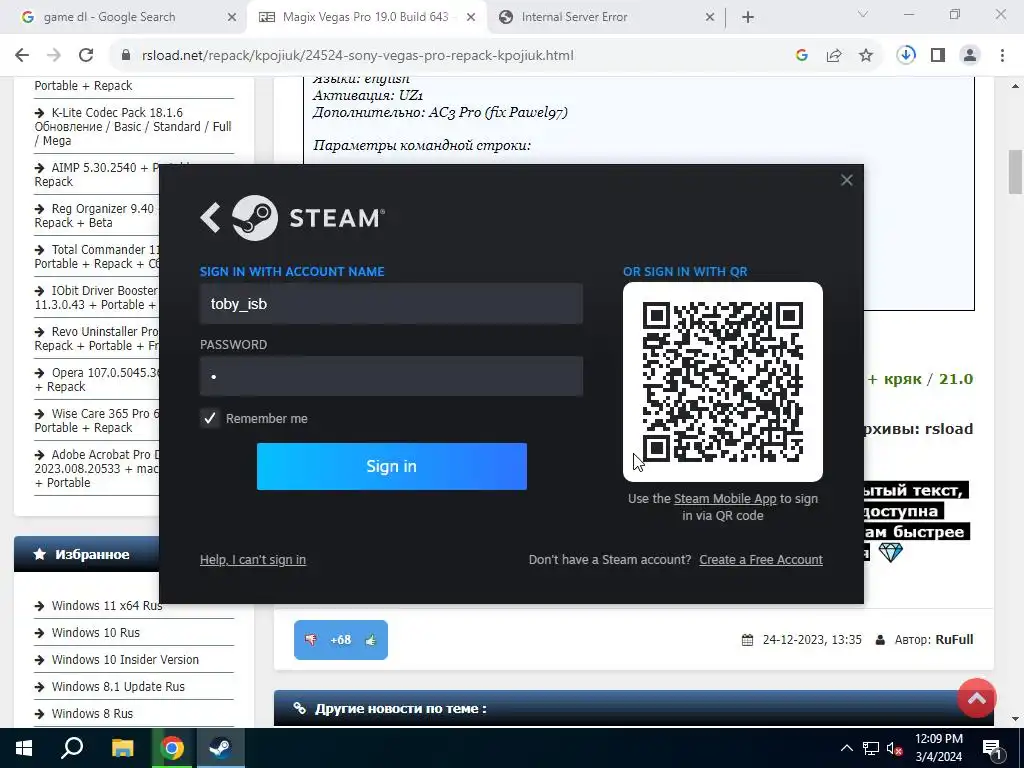Open the notification center icon
This screenshot has height=768, width=1024.
[x=993, y=748]
